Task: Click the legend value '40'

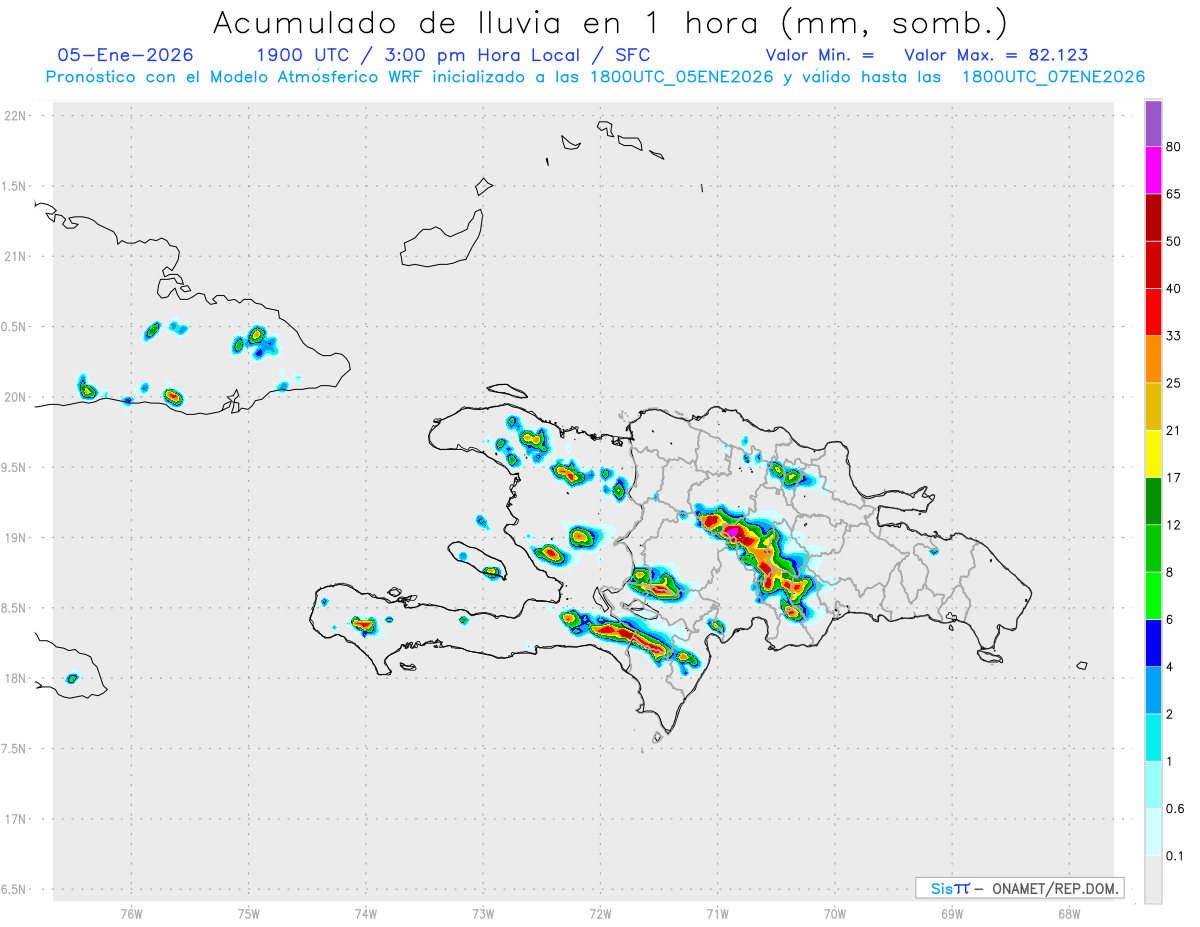Action: (1174, 289)
